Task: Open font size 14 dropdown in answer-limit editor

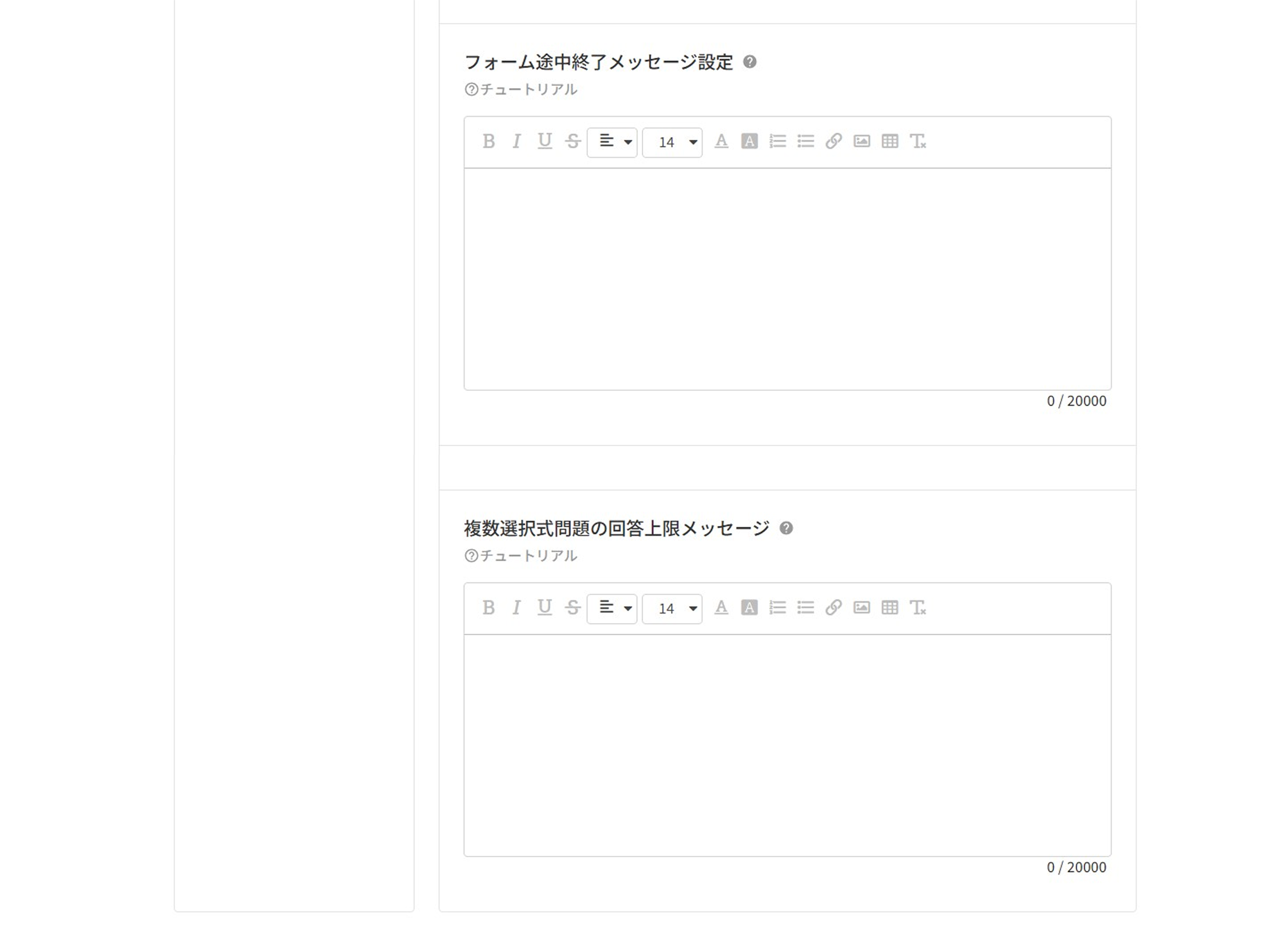Action: 672,609
